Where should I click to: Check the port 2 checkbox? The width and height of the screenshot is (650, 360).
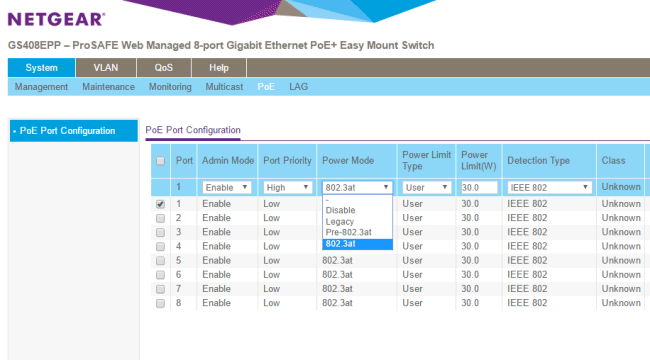[x=160, y=218]
